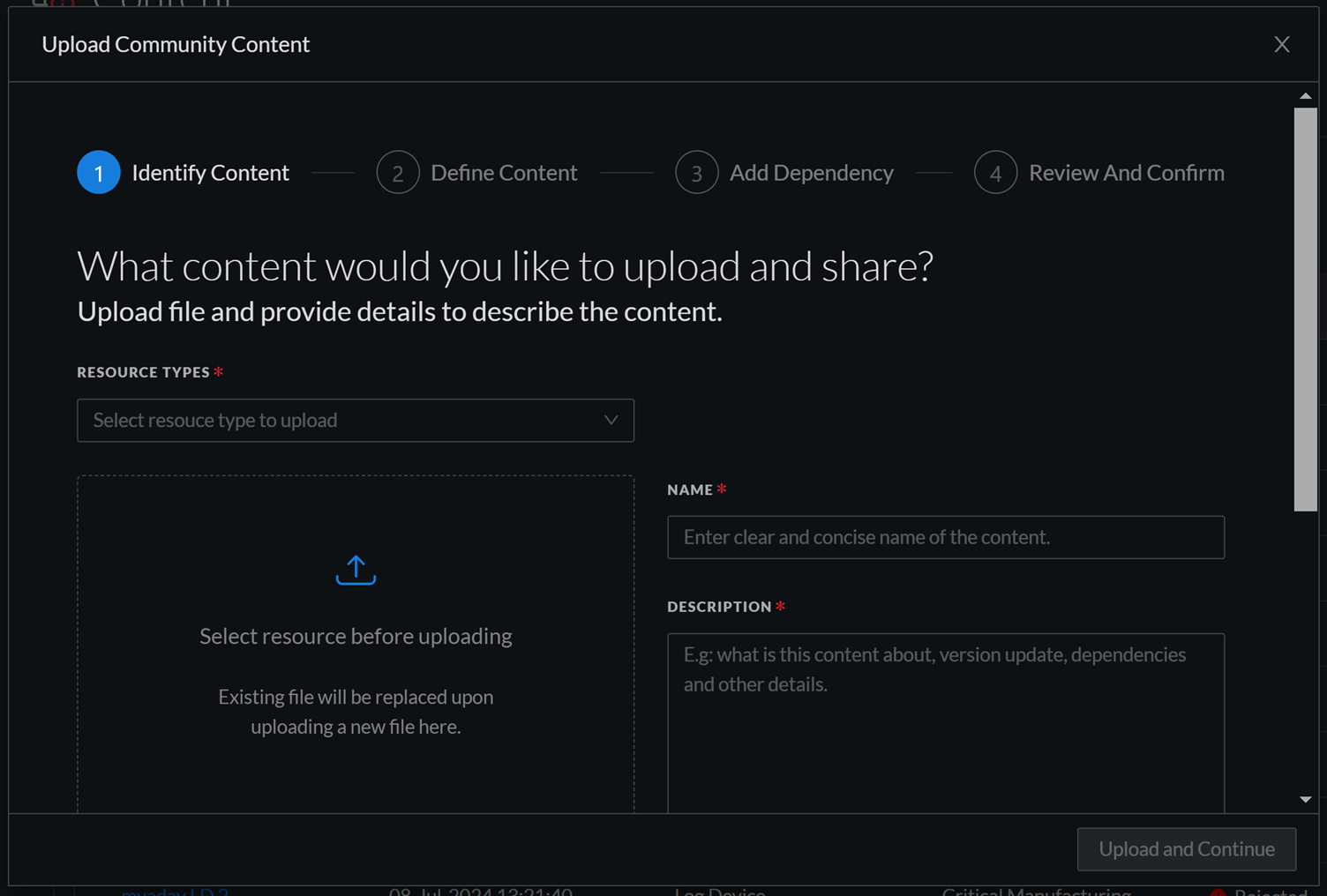Click the blue upload arrow icon
Image resolution: width=1327 pixels, height=896 pixels.
point(356,570)
